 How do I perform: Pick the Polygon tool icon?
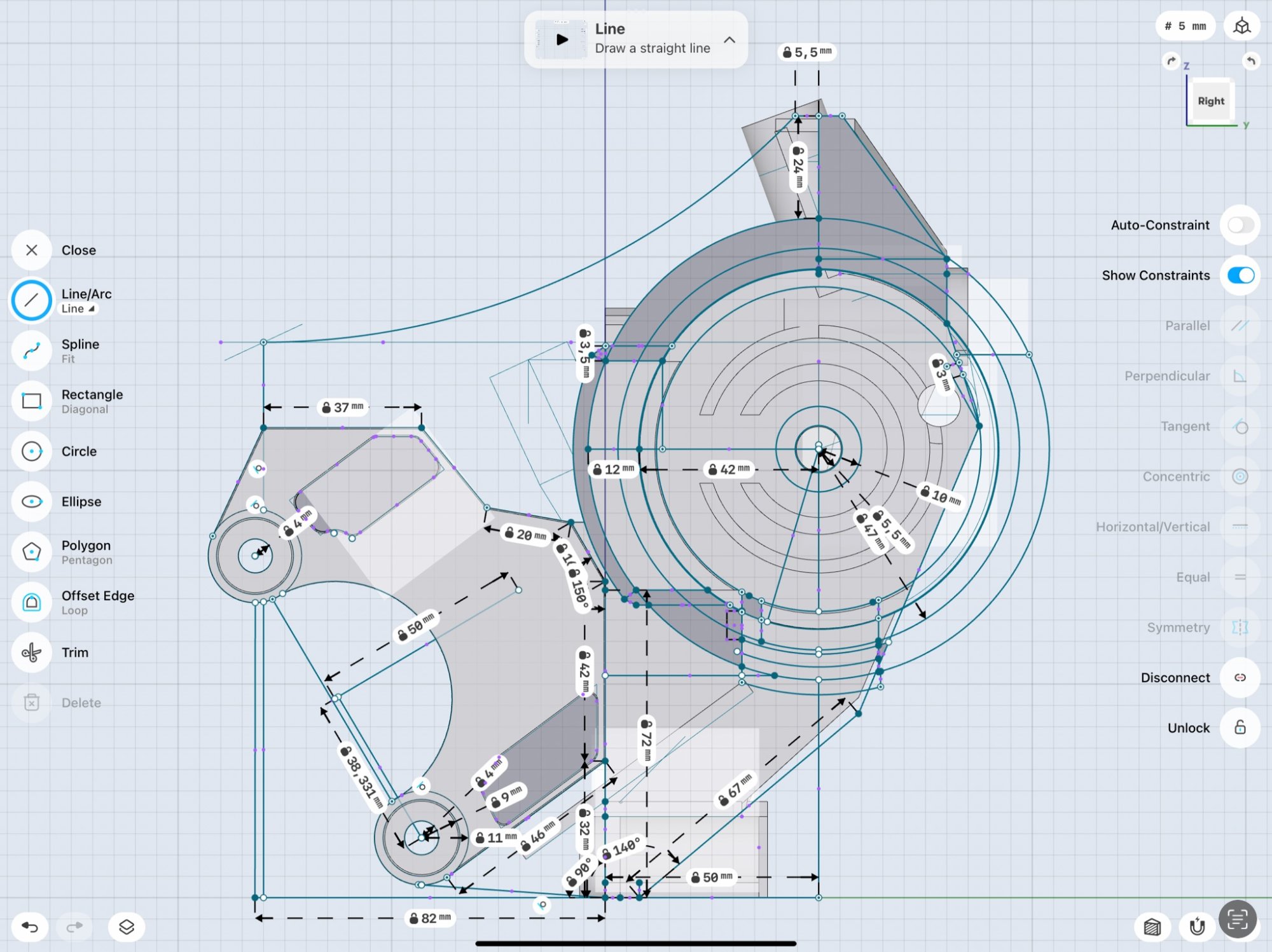pos(31,551)
